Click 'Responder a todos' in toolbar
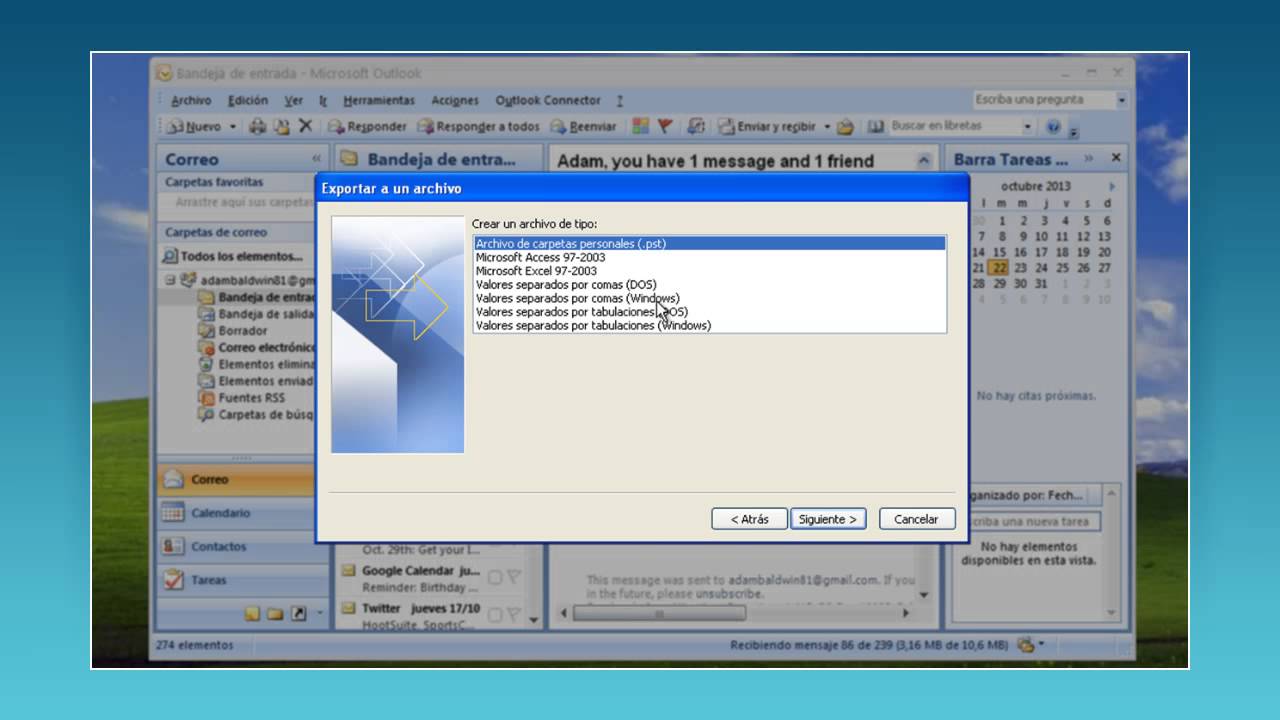Screen dimensions: 1280x720 [x=478, y=127]
